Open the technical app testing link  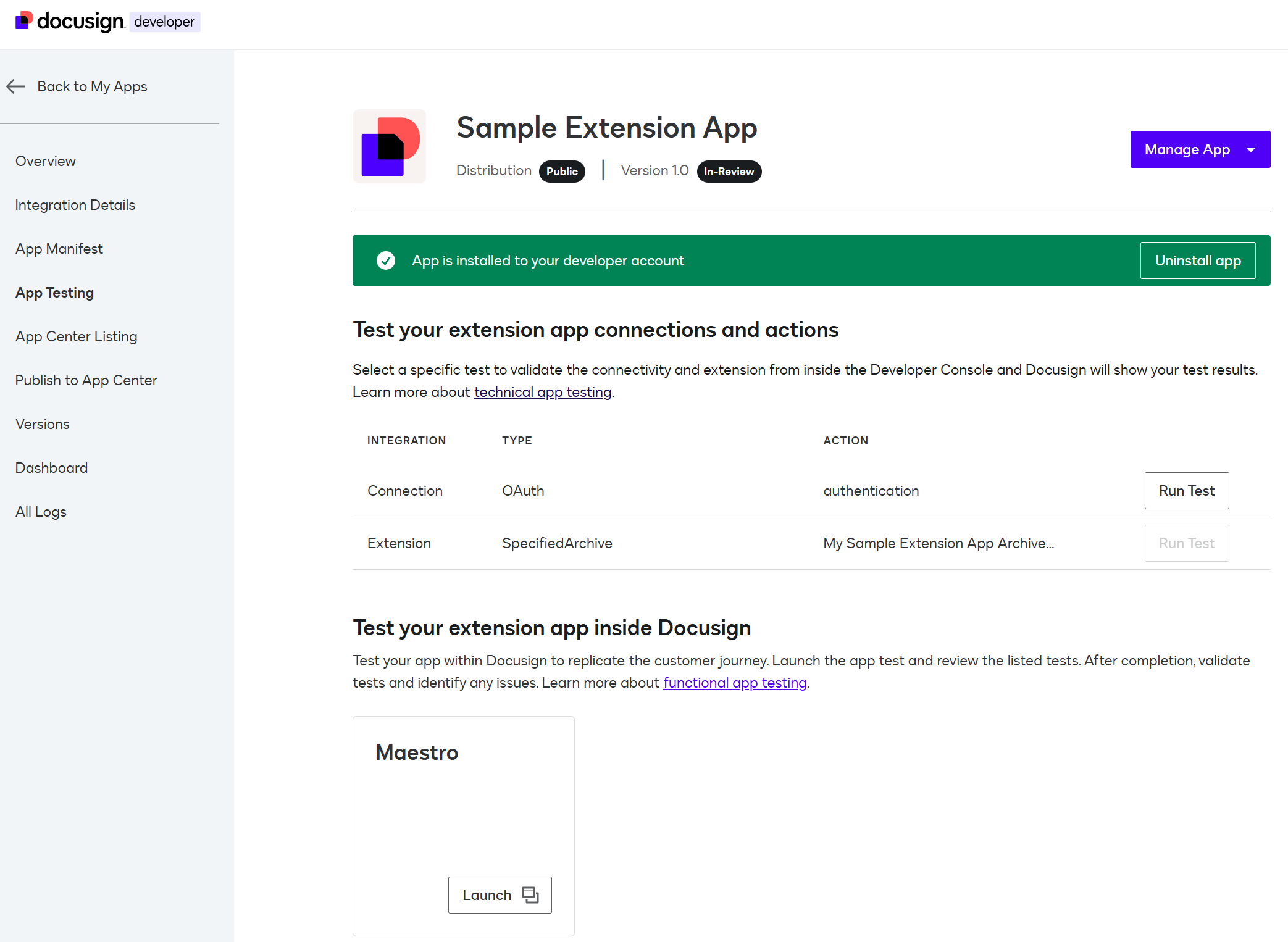[542, 391]
